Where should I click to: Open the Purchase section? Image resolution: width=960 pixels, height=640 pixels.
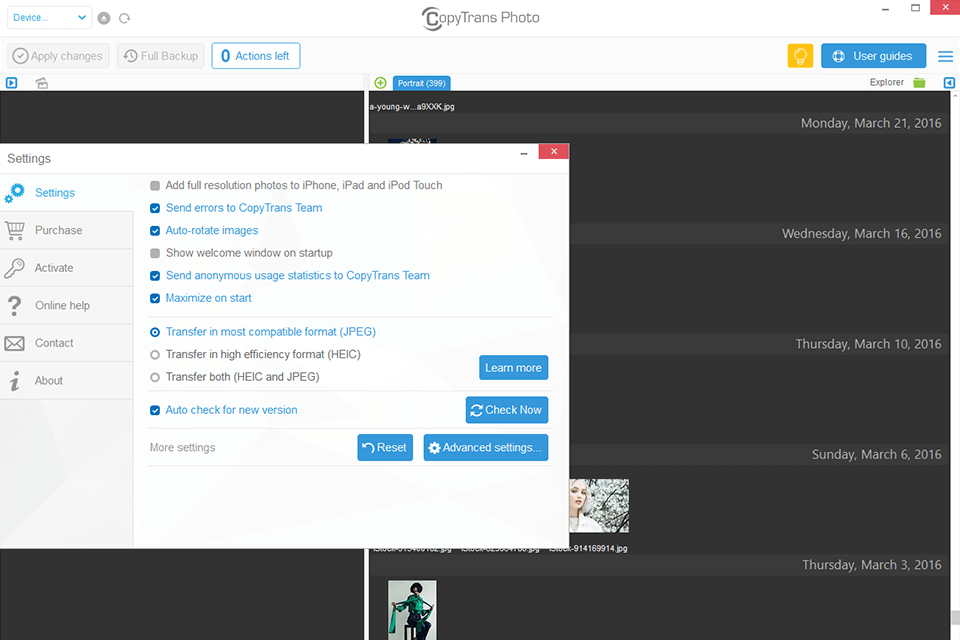67,230
